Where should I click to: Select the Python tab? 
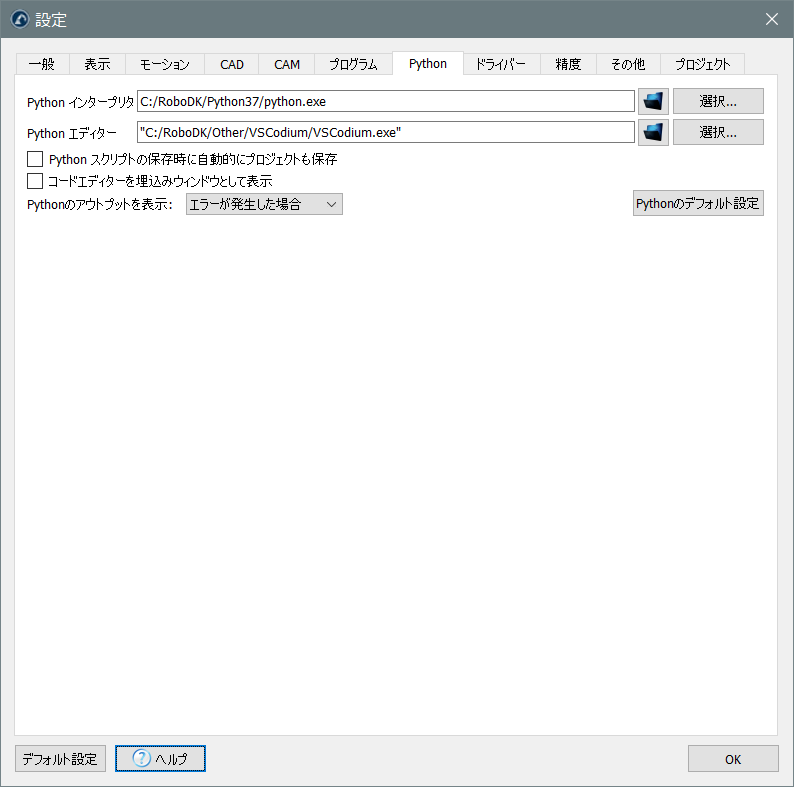tap(428, 63)
